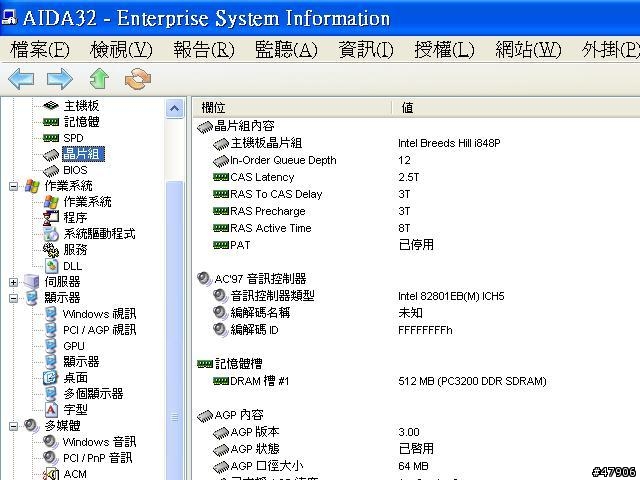
Task: Select the 晶片組 tree item
Action: [x=83, y=154]
